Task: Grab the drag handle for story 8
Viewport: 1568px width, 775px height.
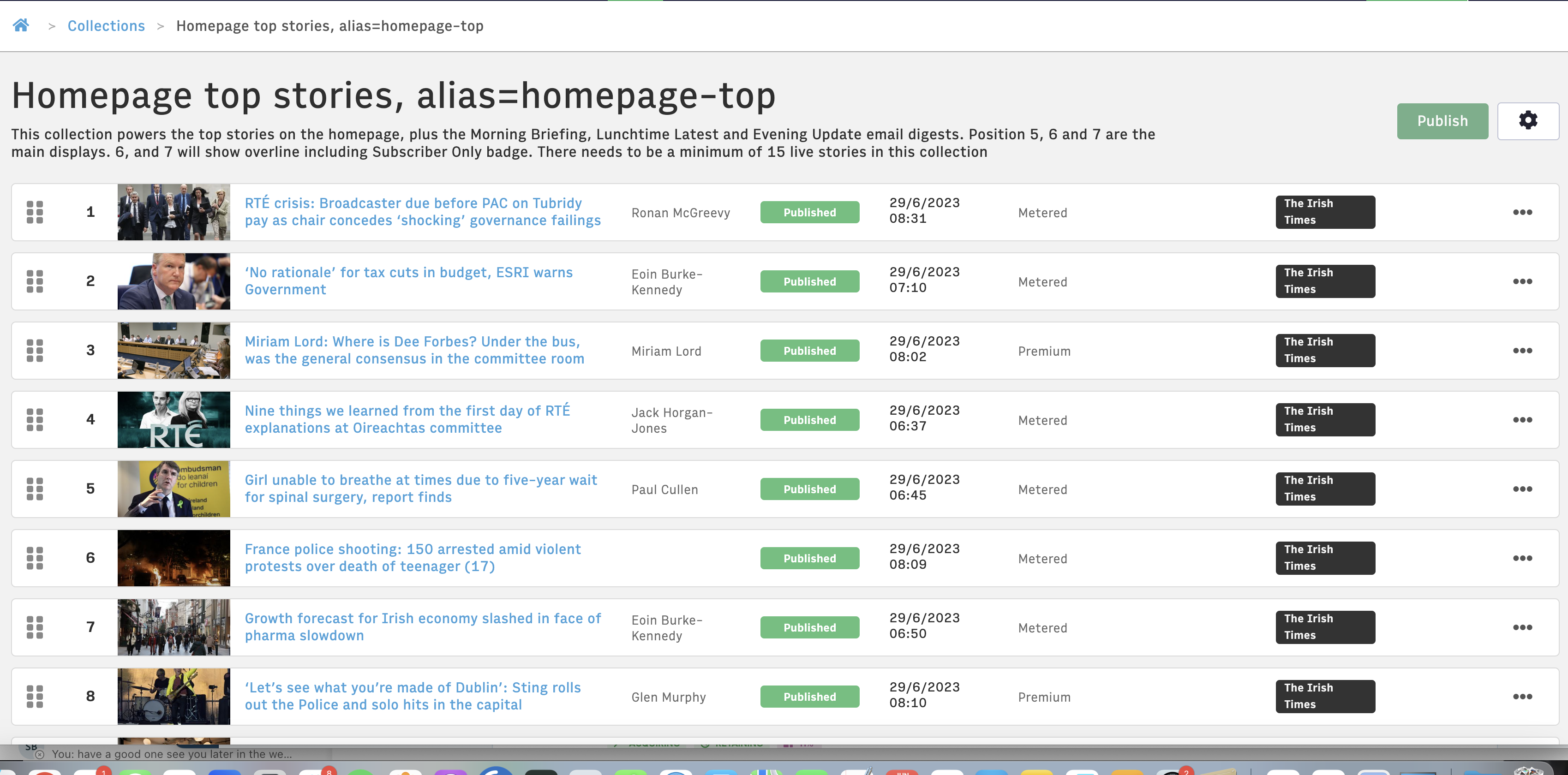Action: pyautogui.click(x=35, y=697)
